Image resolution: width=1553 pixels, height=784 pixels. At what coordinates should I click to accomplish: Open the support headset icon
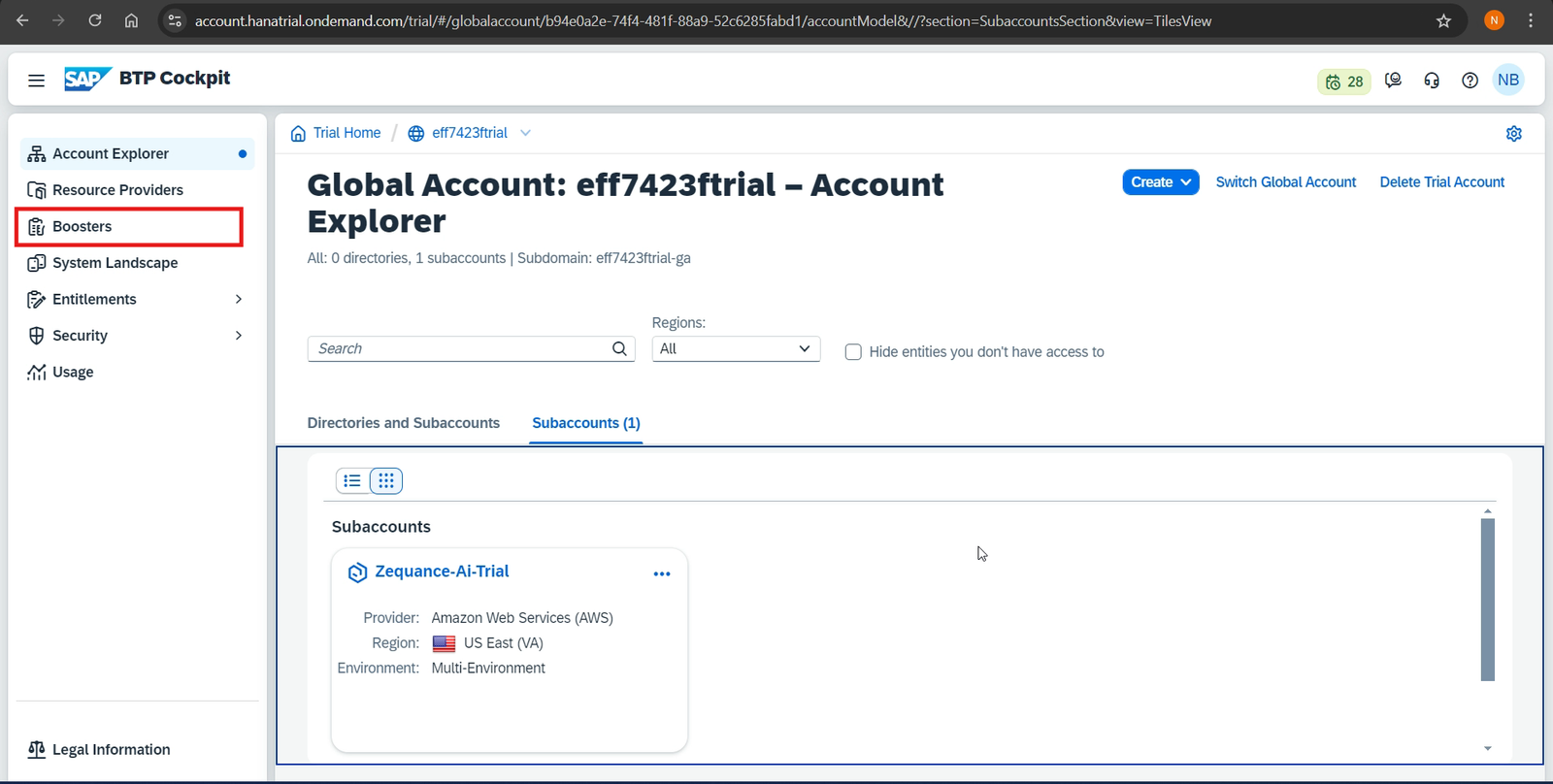[1432, 81]
